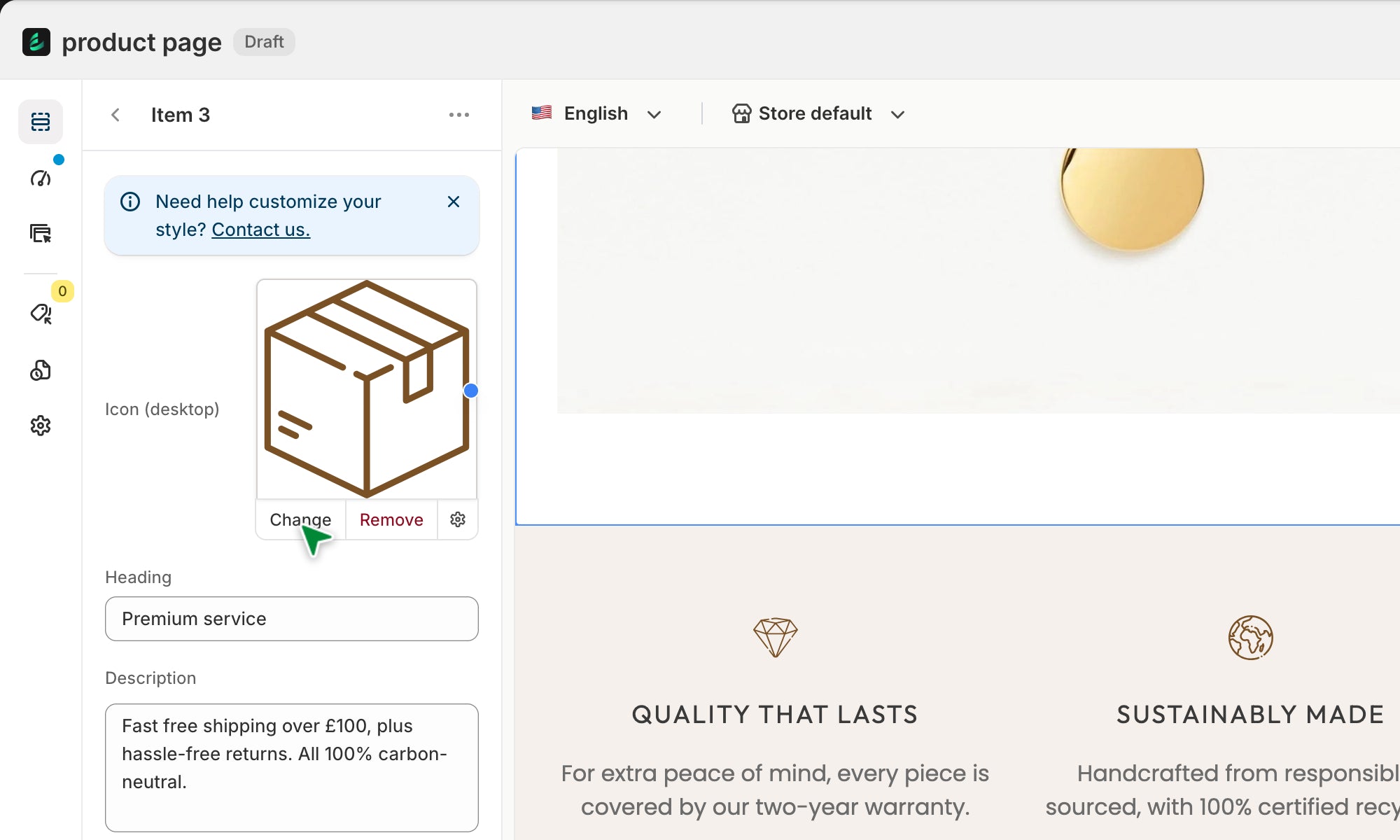
Task: Go back from Item 3
Action: [x=116, y=115]
